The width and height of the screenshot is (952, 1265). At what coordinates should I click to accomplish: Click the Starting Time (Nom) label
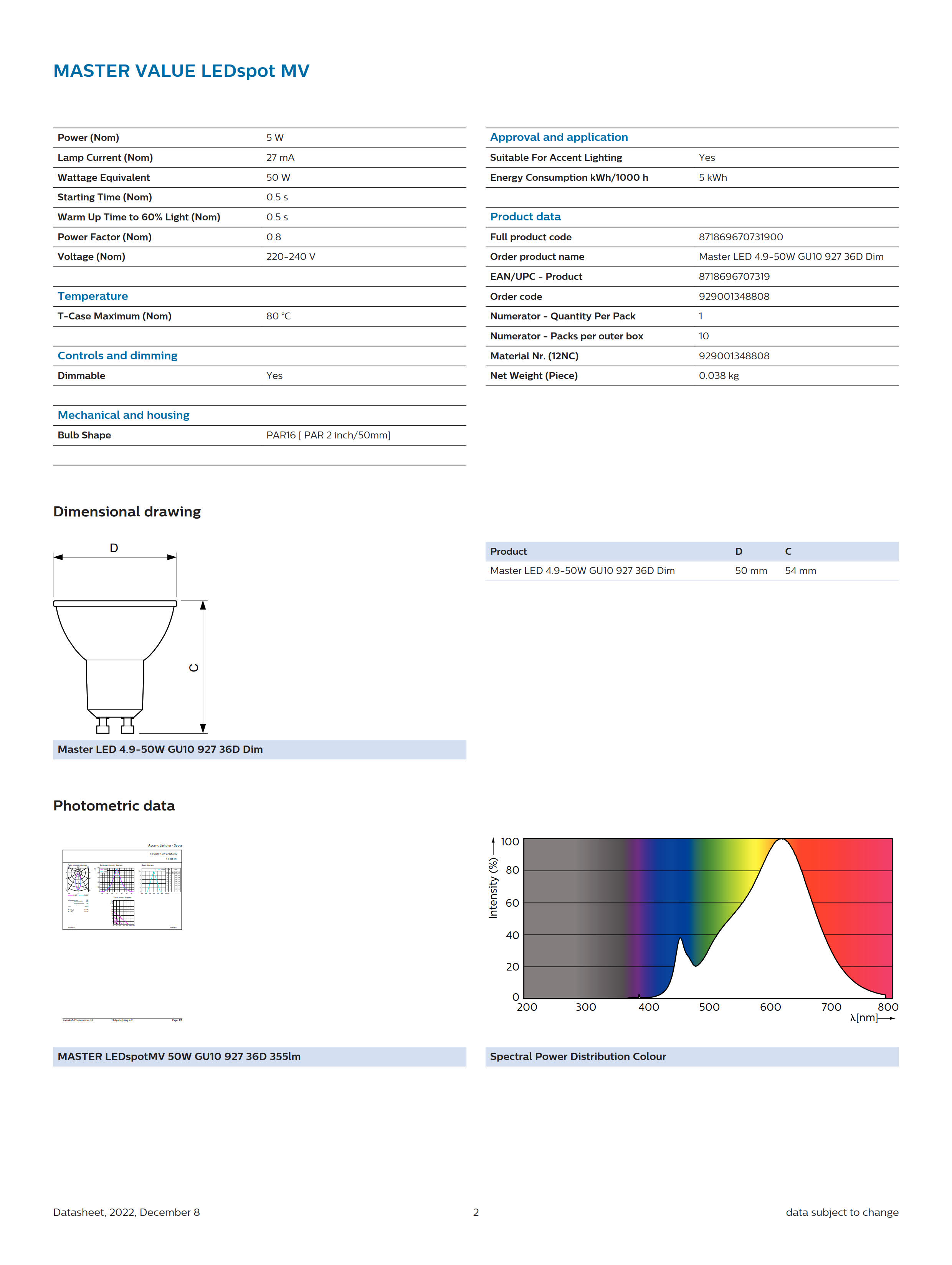[x=105, y=197]
